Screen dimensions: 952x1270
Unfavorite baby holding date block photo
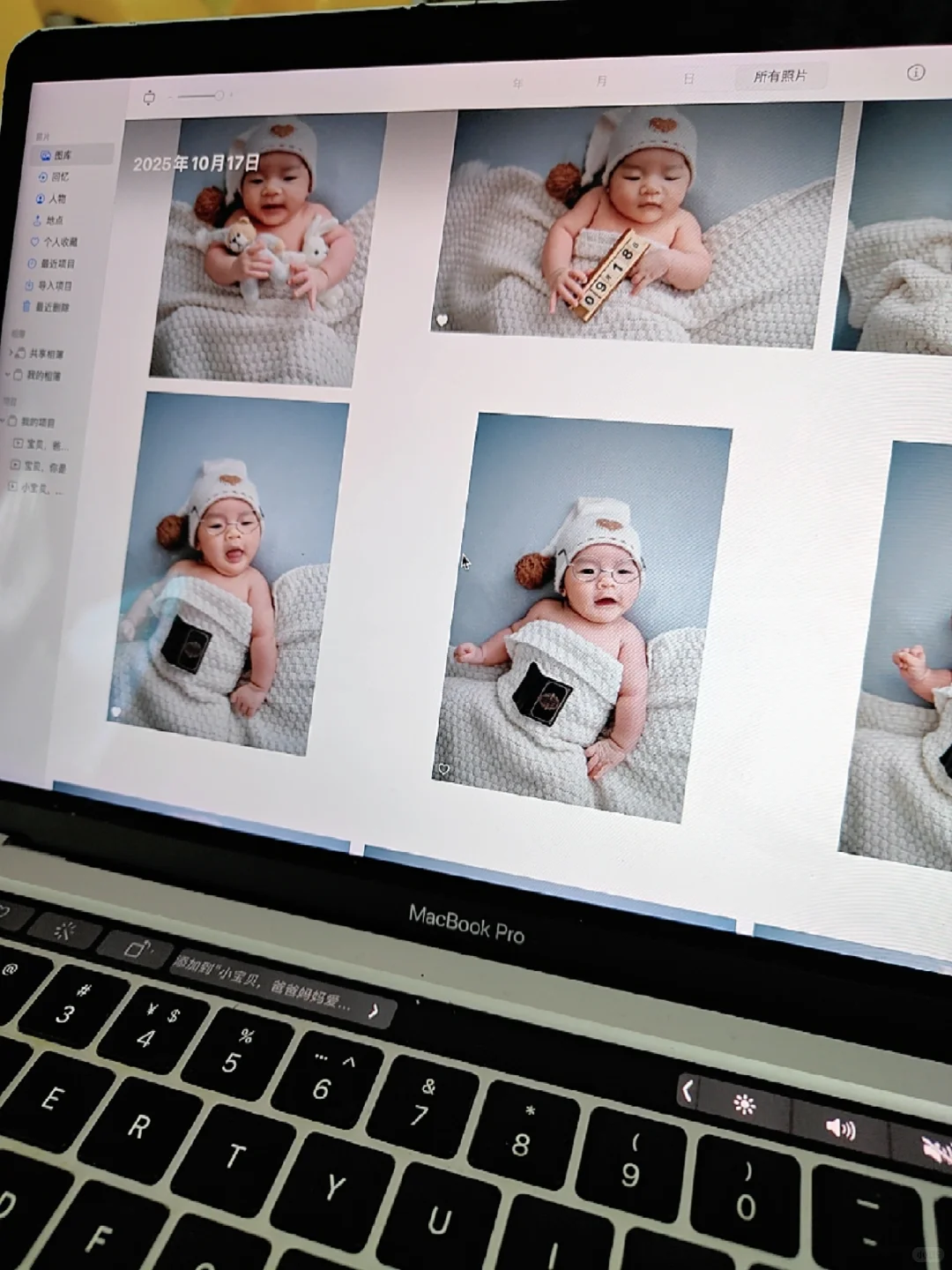pyautogui.click(x=443, y=319)
